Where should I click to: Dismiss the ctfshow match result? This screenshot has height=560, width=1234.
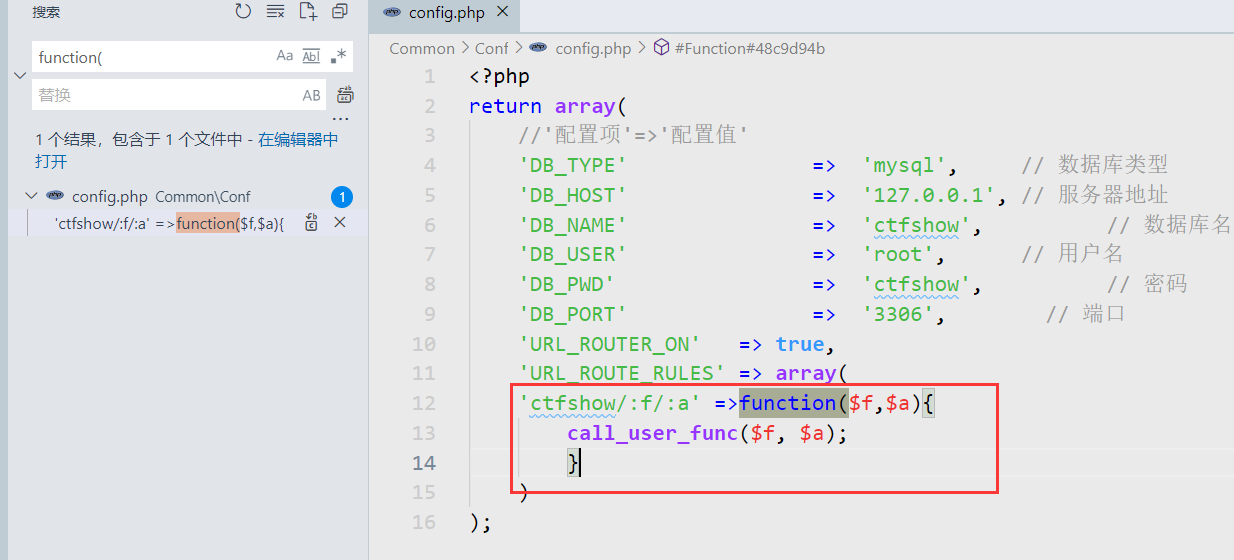(x=339, y=222)
